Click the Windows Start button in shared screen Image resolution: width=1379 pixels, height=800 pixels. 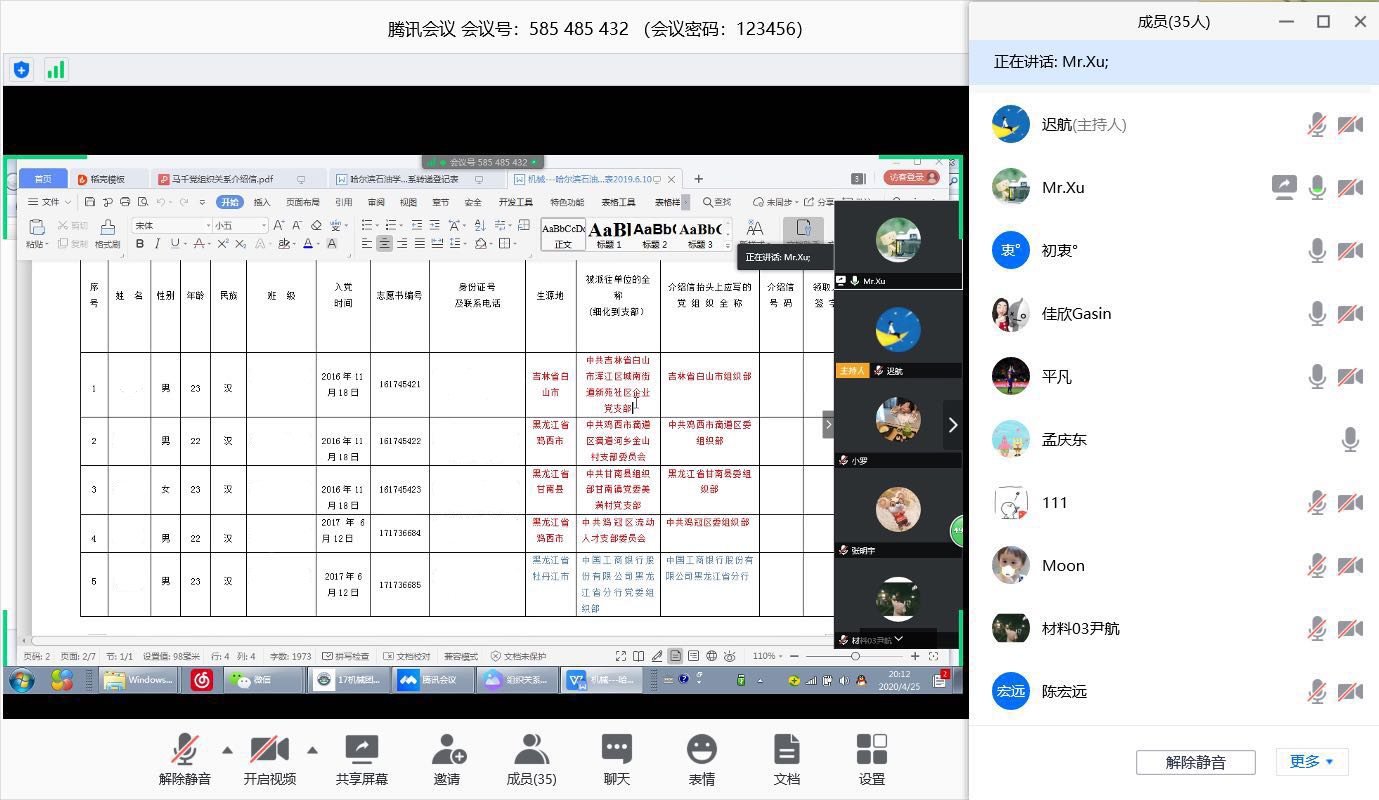pyautogui.click(x=21, y=680)
